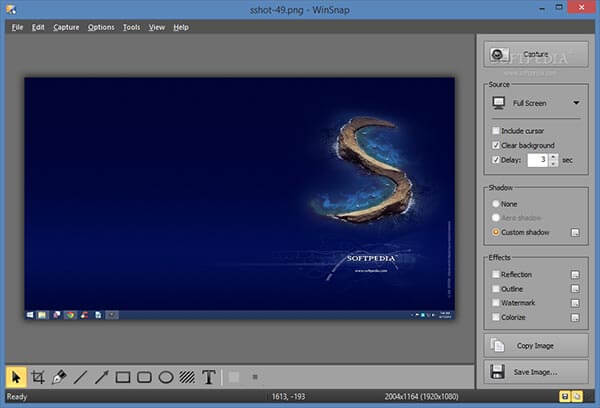The height and width of the screenshot is (408, 600).
Task: Enable the Reflection effect
Action: click(496, 274)
